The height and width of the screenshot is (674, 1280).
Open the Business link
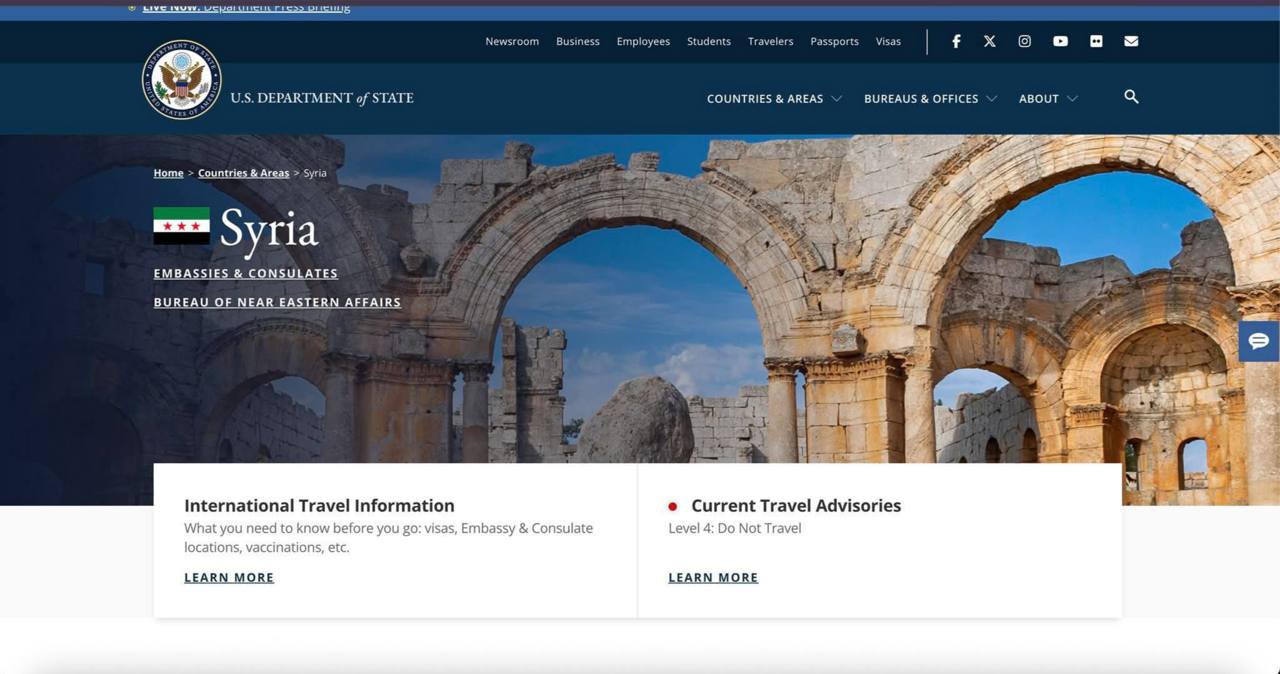[x=578, y=41]
